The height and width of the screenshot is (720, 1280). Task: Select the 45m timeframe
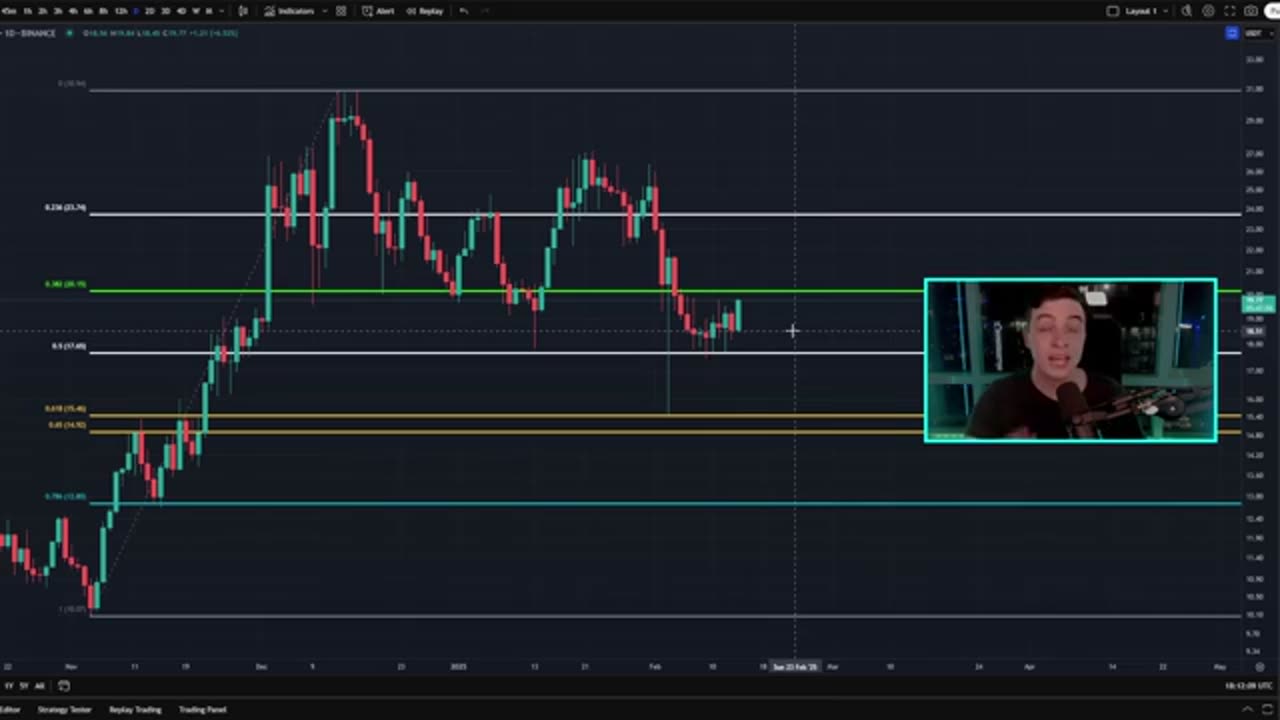point(9,11)
